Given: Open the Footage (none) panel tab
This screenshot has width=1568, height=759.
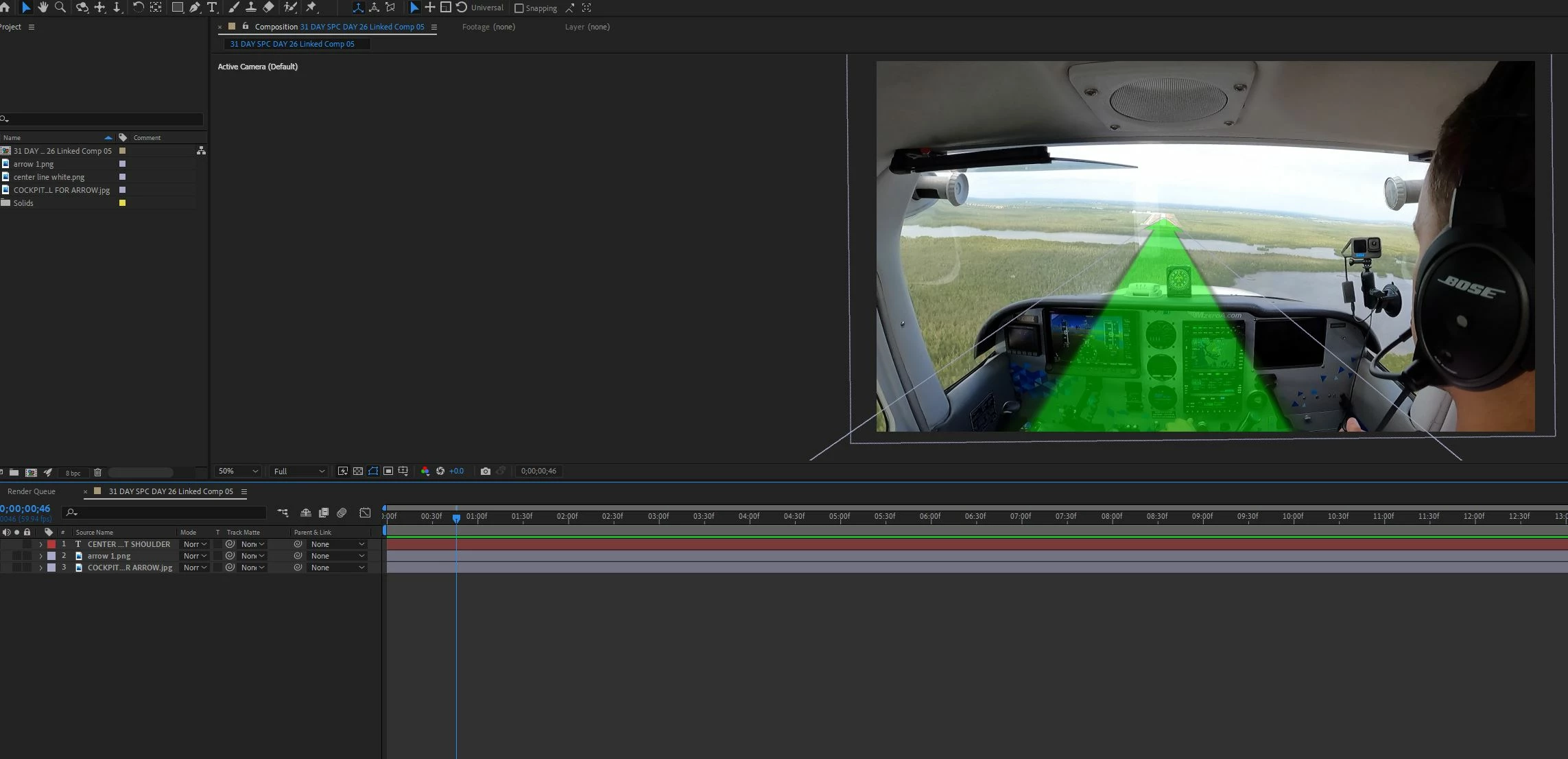Looking at the screenshot, I should point(488,27).
